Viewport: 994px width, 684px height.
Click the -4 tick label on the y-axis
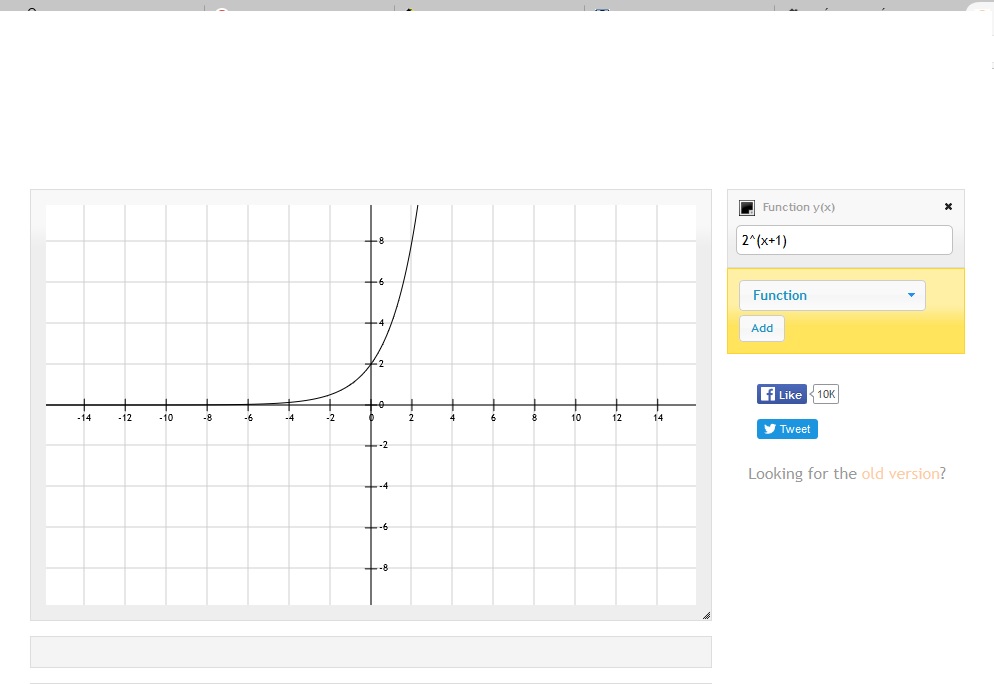(381, 486)
